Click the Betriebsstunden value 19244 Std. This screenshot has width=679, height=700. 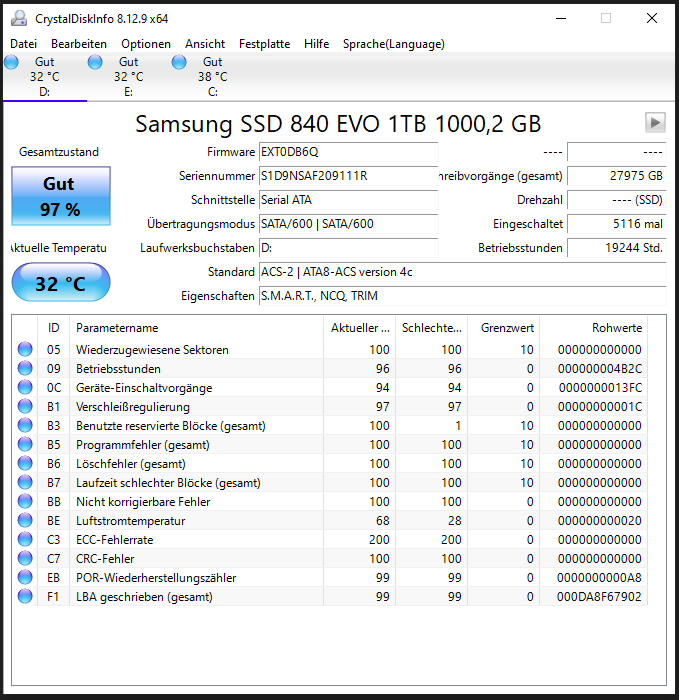pos(617,248)
